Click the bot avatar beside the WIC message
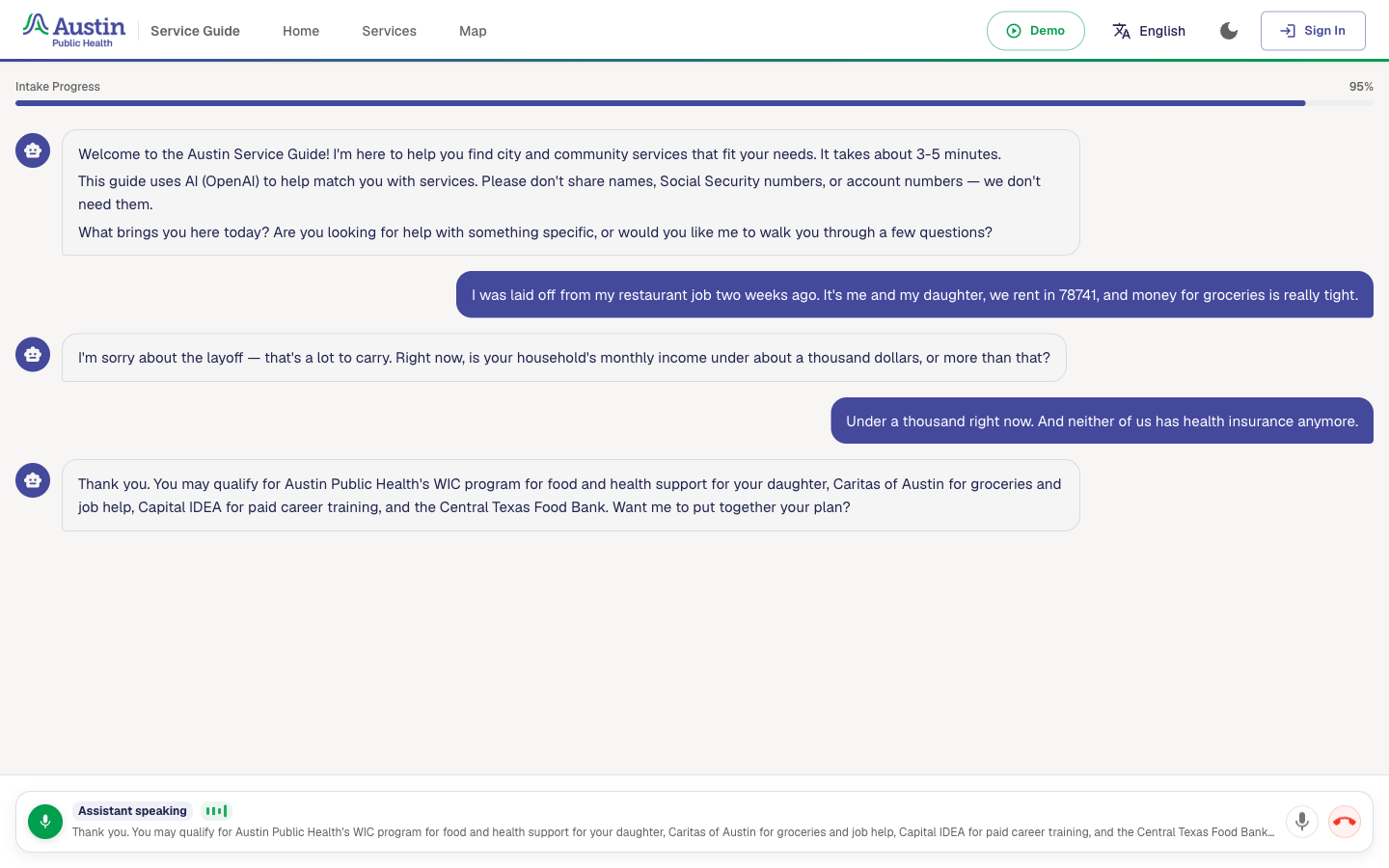Viewport: 1389px width, 868px height. click(x=33, y=480)
